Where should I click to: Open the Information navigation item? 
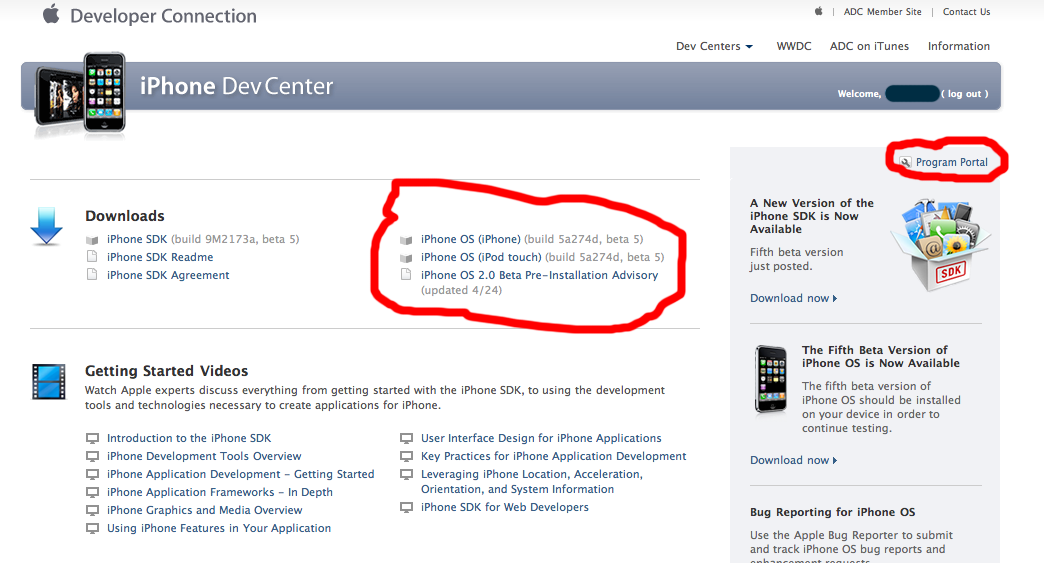pos(959,46)
